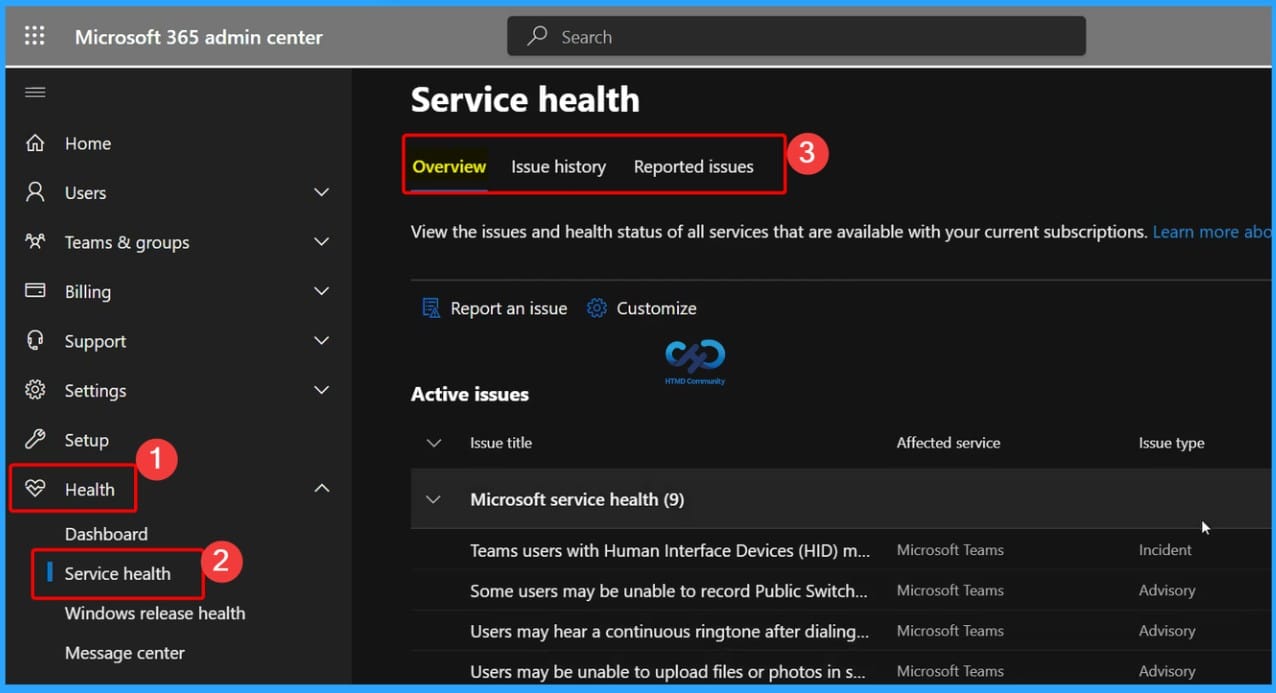The image size is (1276, 693).
Task: Open the app launcher waffle icon
Action: (34, 36)
